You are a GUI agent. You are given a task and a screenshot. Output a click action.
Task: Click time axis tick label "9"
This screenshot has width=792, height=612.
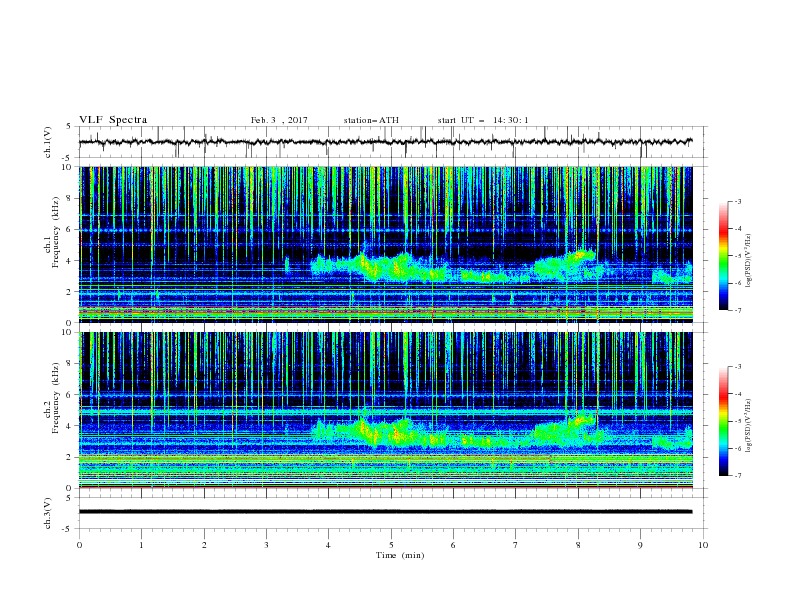[x=640, y=545]
